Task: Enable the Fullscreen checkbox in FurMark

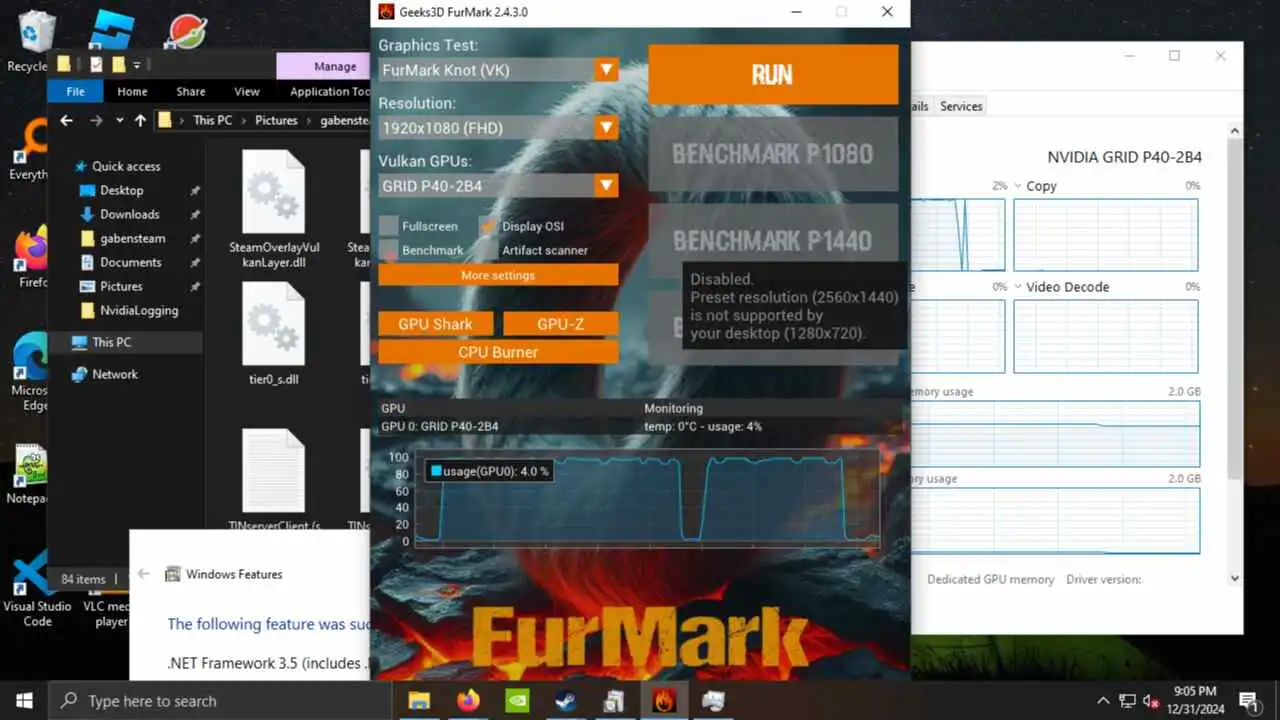Action: tap(388, 226)
